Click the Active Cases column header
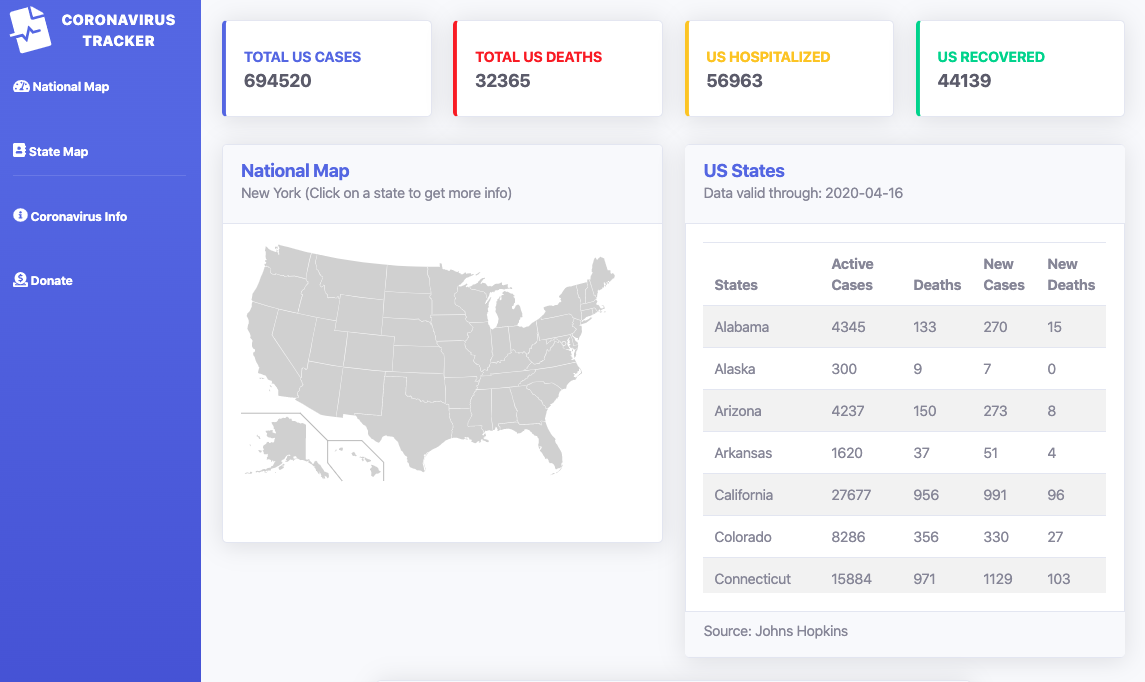 851,275
